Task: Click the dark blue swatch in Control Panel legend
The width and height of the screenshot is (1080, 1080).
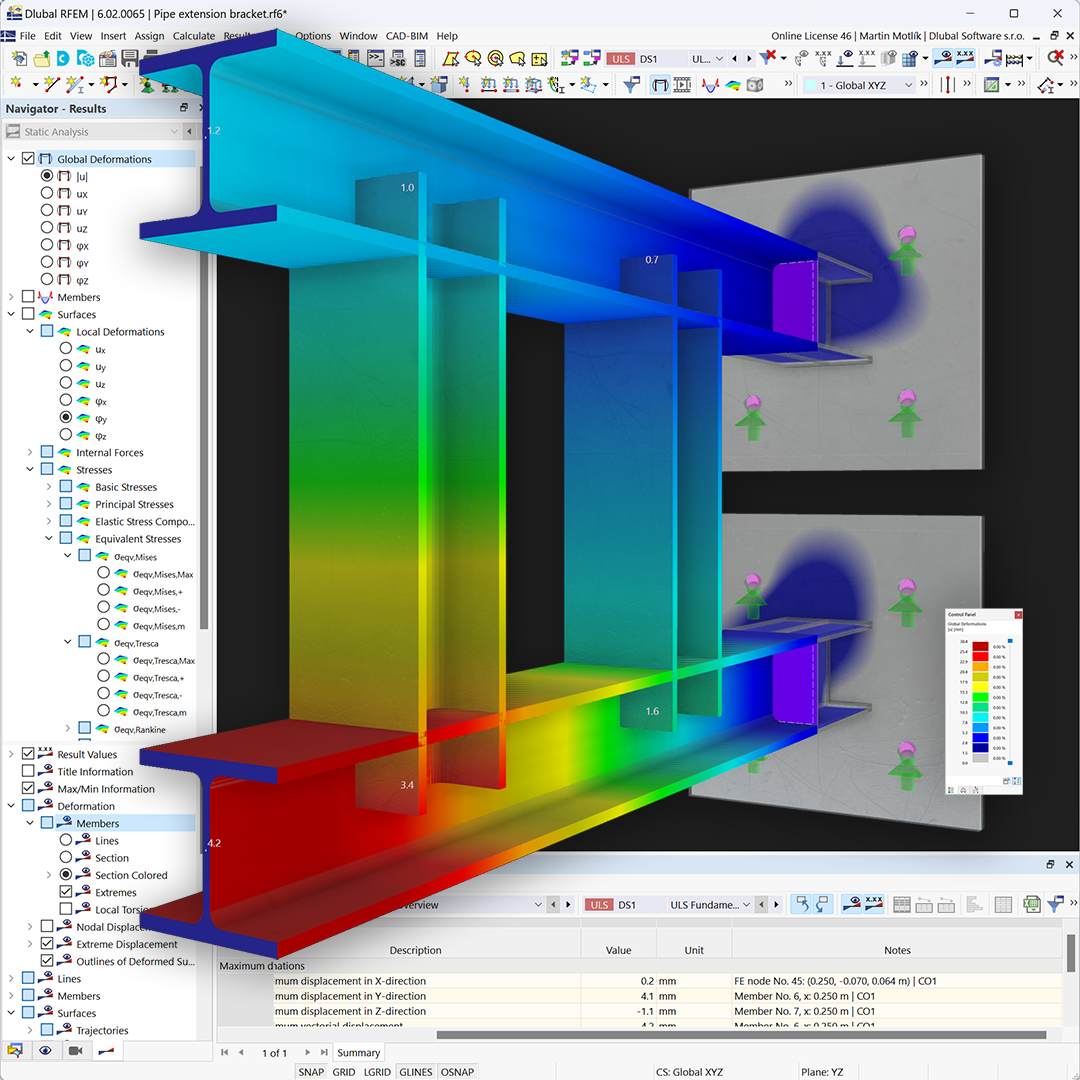Action: point(980,747)
